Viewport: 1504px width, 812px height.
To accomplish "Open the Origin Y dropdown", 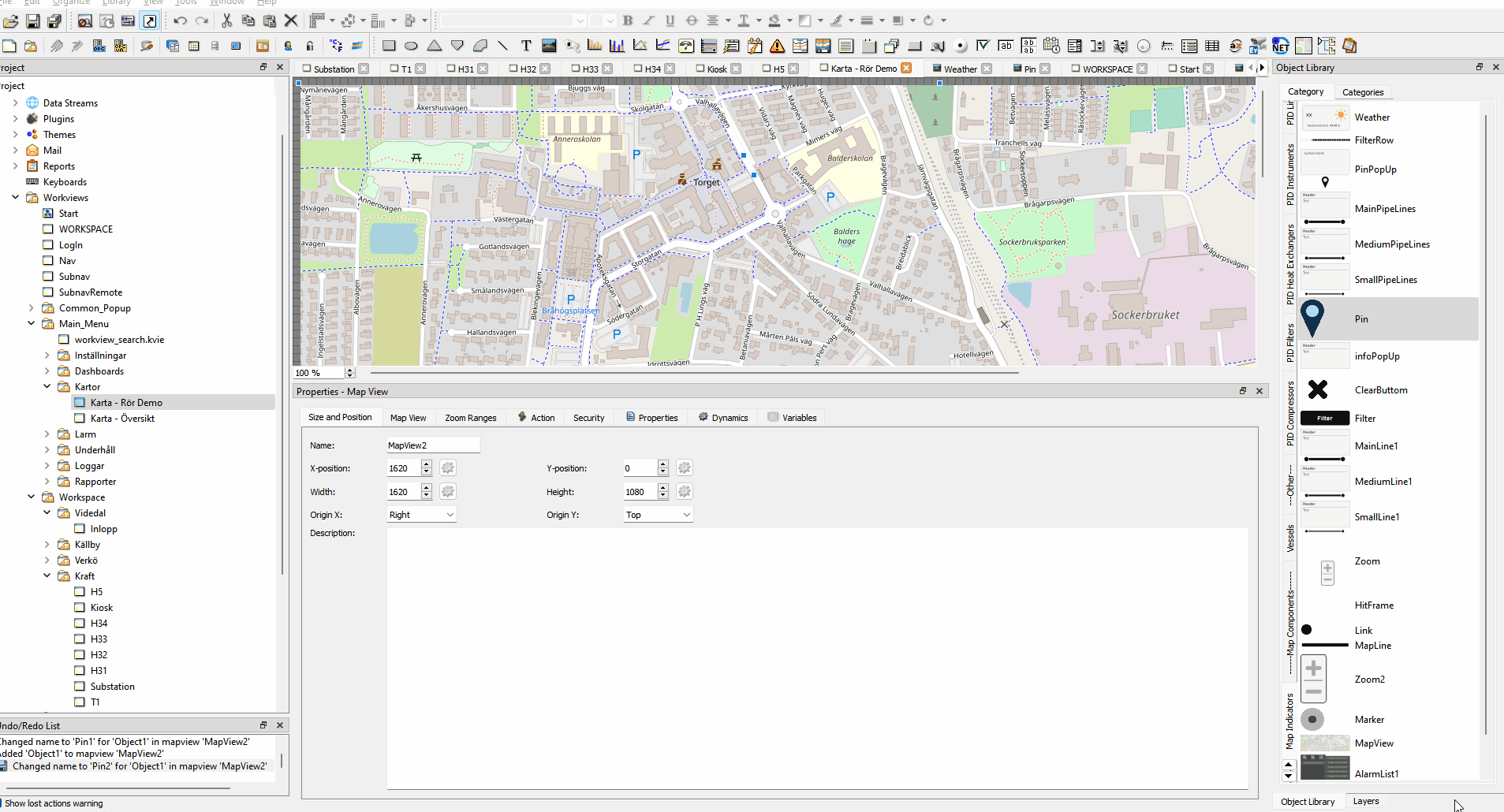I will pyautogui.click(x=658, y=515).
